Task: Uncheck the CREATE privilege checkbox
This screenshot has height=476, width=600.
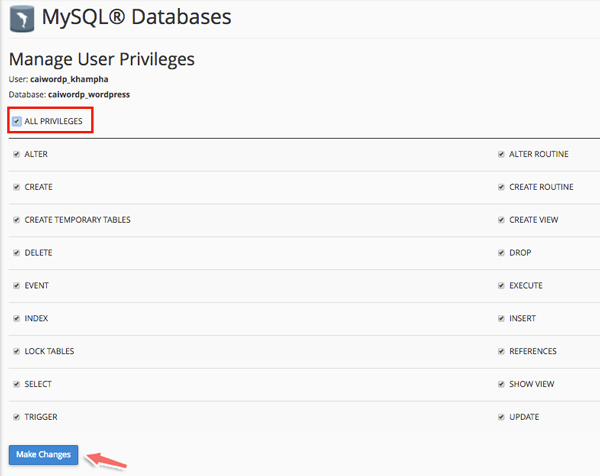Action: (16, 187)
